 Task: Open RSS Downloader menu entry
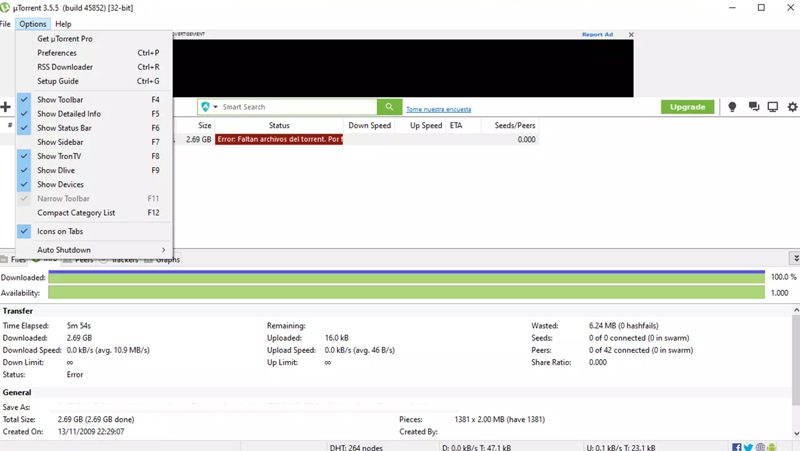pyautogui.click(x=95, y=67)
